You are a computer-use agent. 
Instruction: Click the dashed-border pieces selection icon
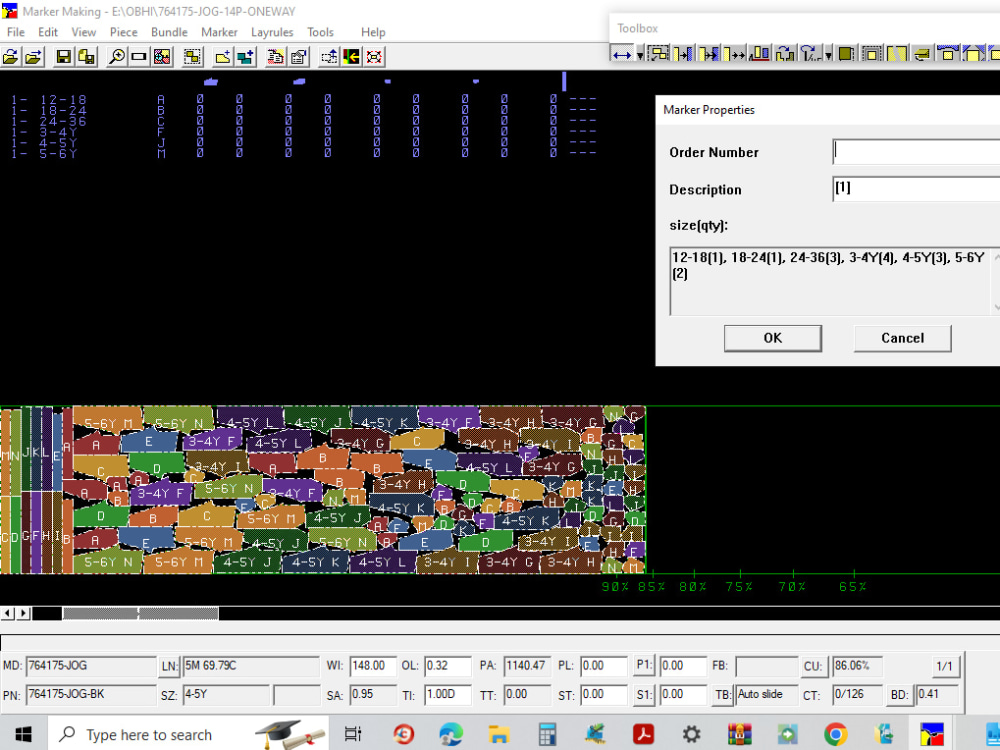pos(192,57)
